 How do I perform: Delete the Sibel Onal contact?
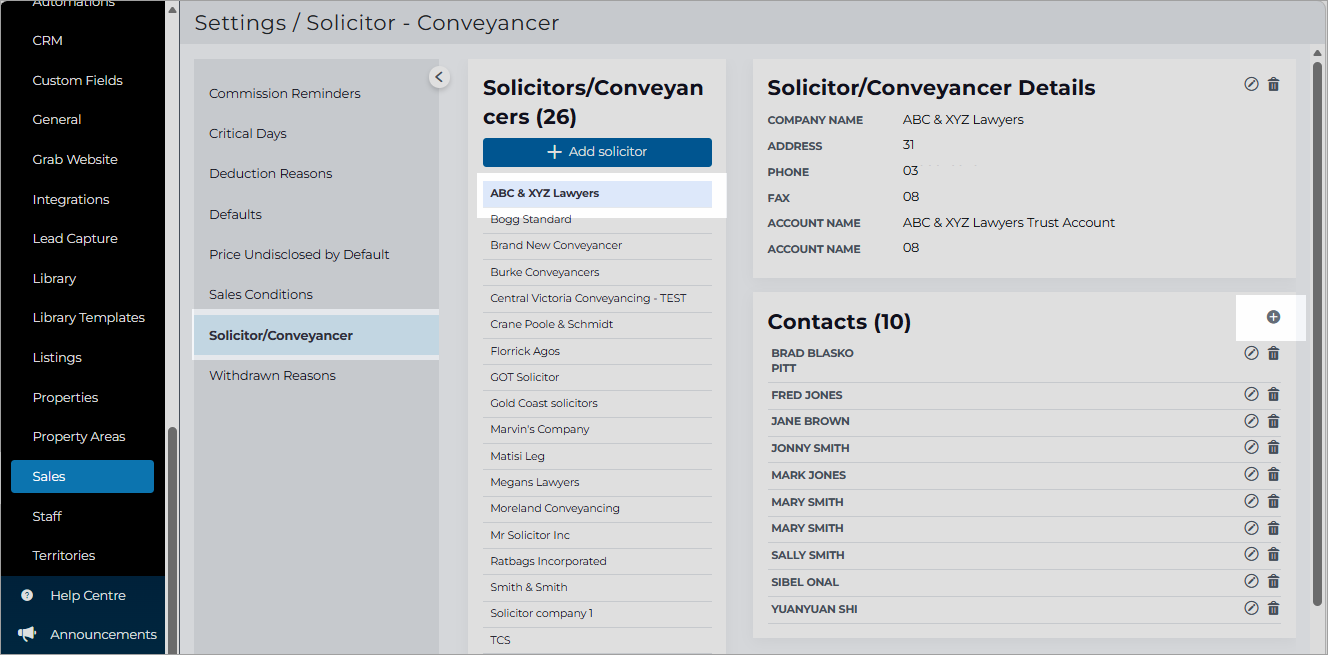click(1273, 582)
